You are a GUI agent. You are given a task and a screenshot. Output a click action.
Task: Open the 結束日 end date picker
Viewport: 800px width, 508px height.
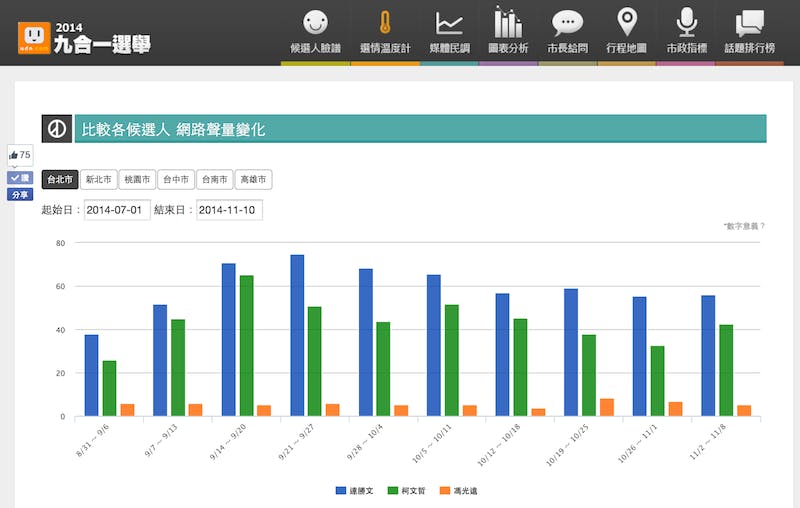click(x=229, y=210)
